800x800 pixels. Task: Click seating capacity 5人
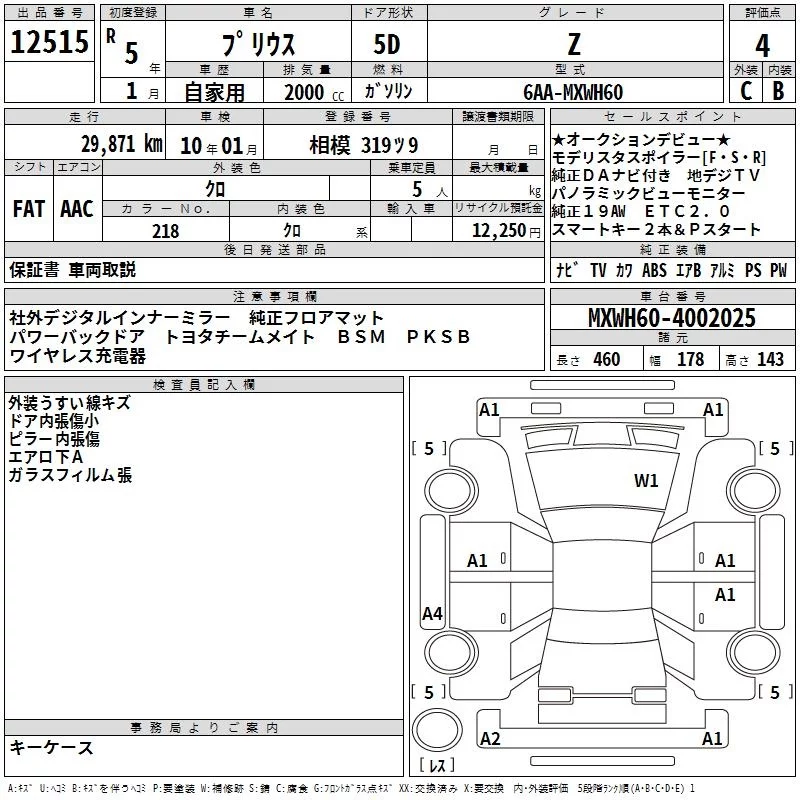430,190
